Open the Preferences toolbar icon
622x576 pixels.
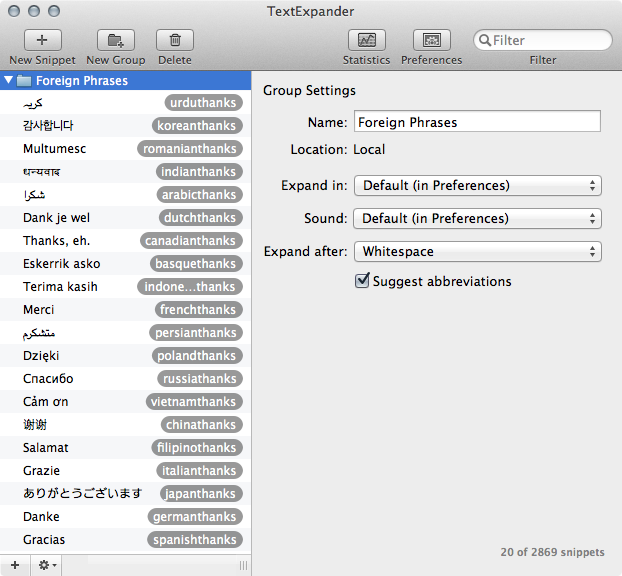tap(432, 40)
